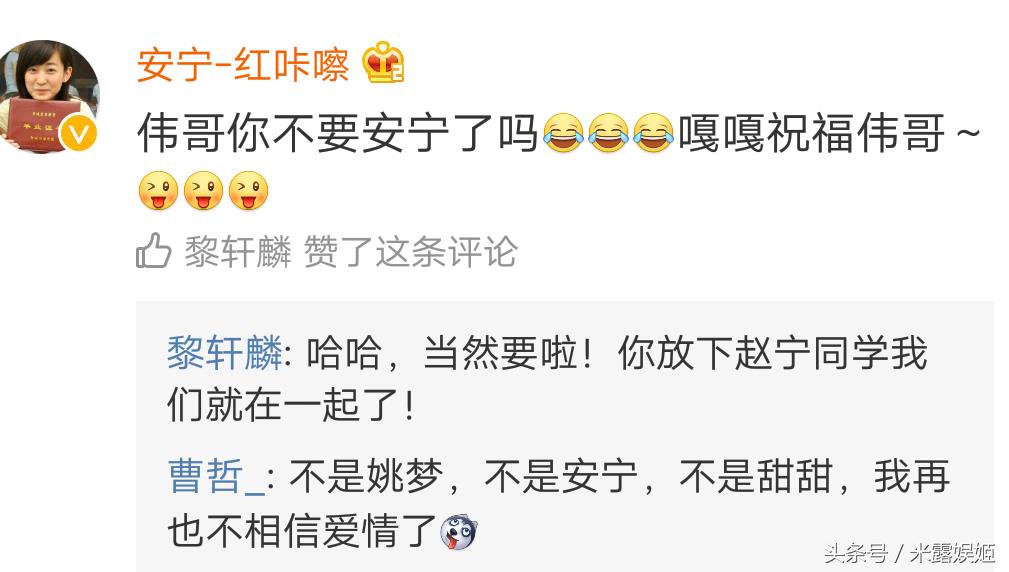Screen dimensions: 1009x572
Task: Select the main comment text 伟哥你不要安宁了吗
Action: 338,133
